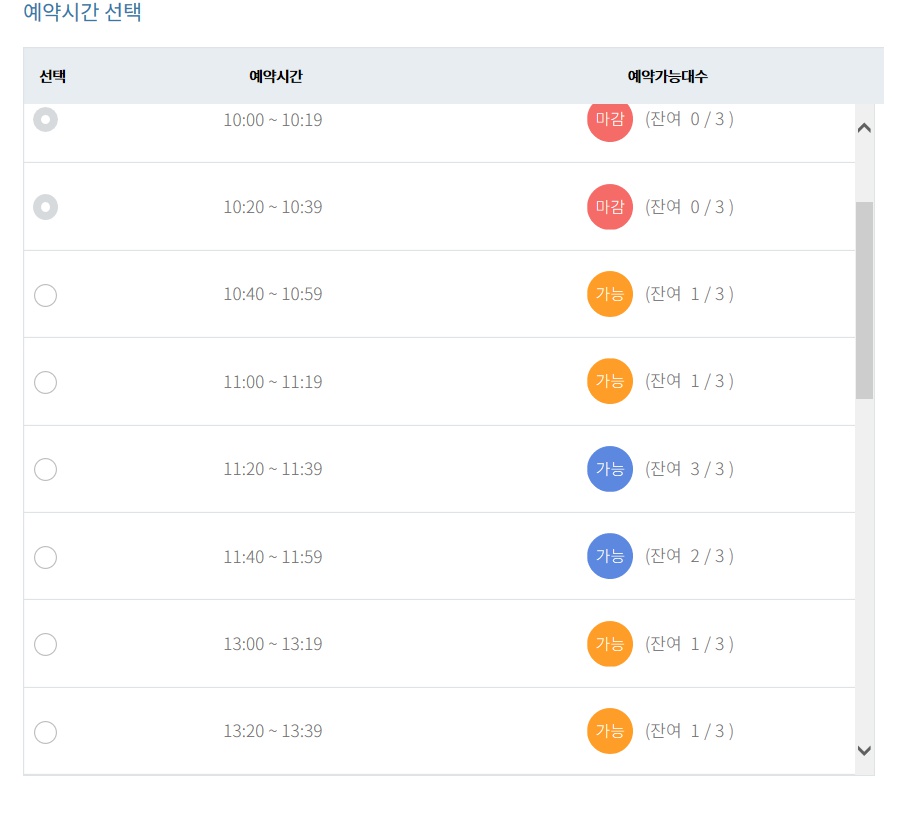Select the 11:00 ~ 11:19 radio button

[x=46, y=382]
